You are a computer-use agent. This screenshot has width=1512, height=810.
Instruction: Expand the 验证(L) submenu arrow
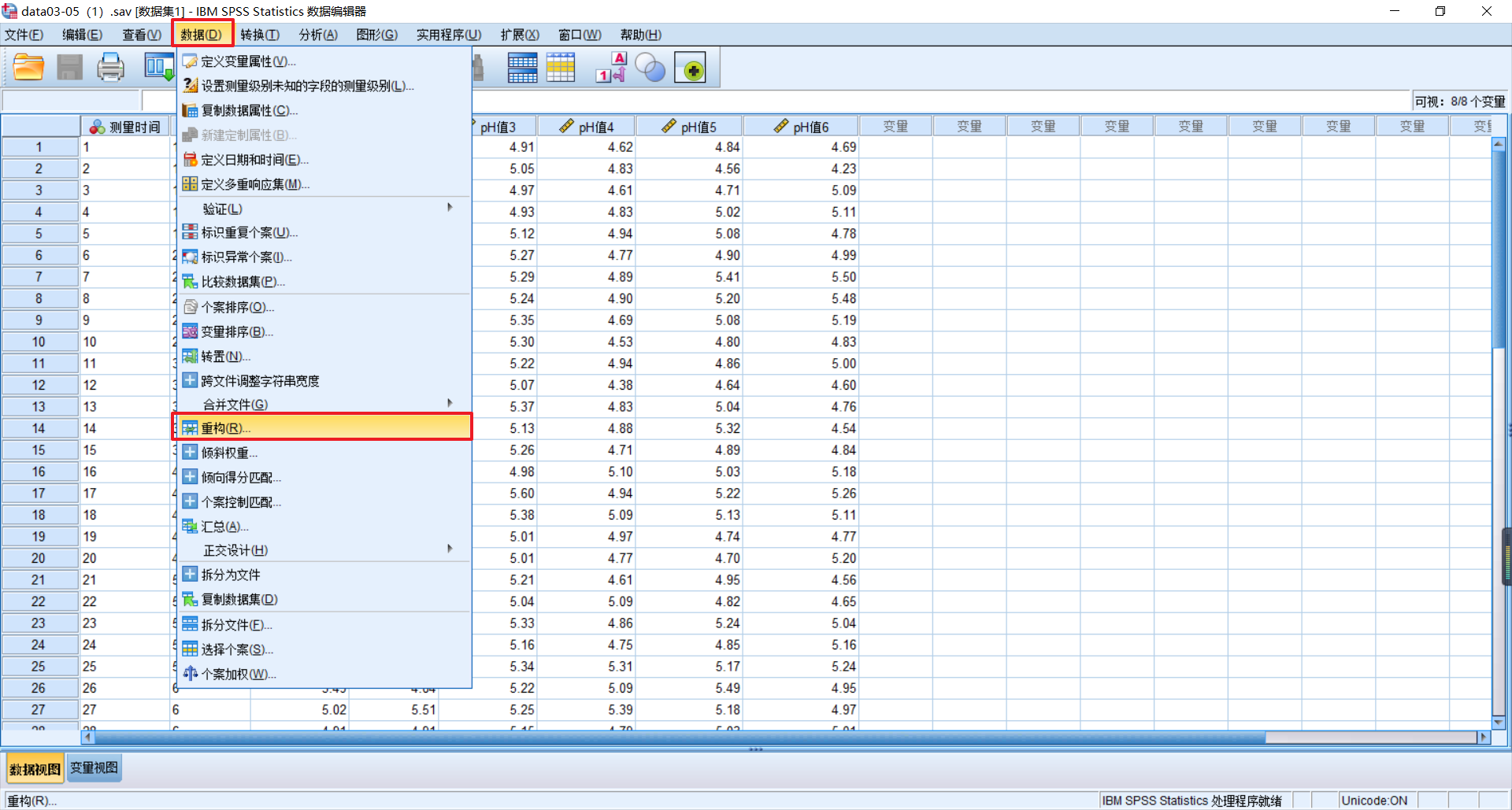coord(450,208)
